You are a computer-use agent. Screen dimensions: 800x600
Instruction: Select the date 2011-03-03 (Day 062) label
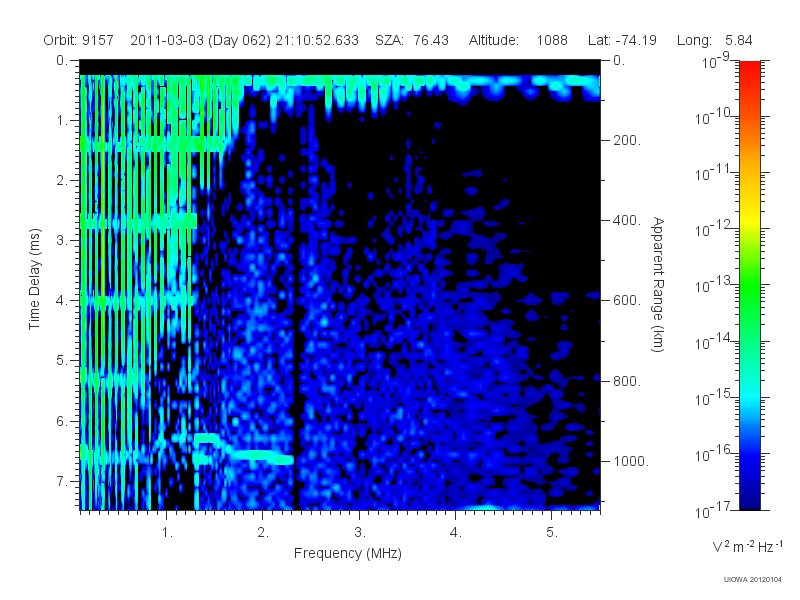(201, 40)
